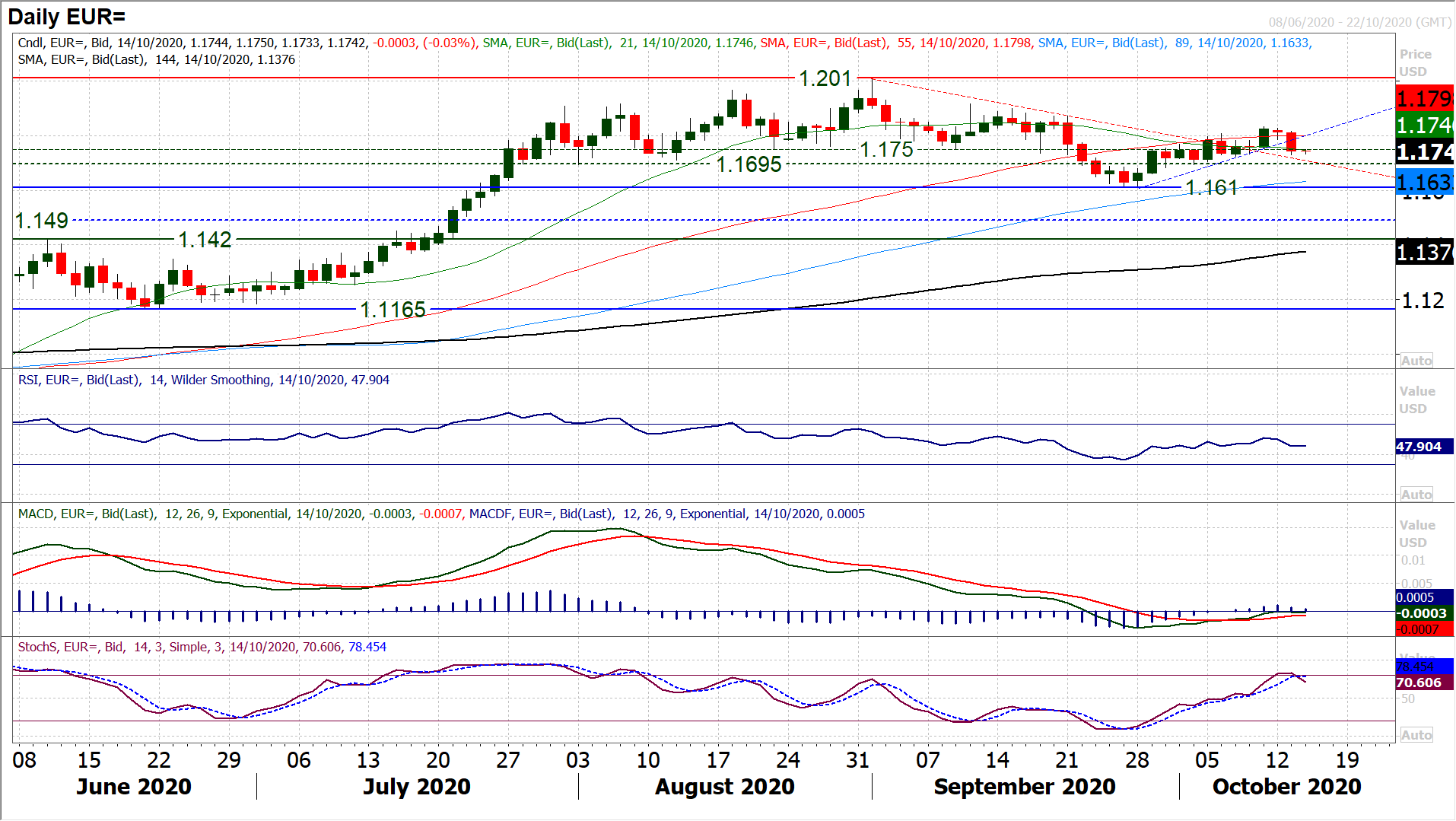Select the 1.1695 dashed level label
The width and height of the screenshot is (1456, 821).
(749, 164)
